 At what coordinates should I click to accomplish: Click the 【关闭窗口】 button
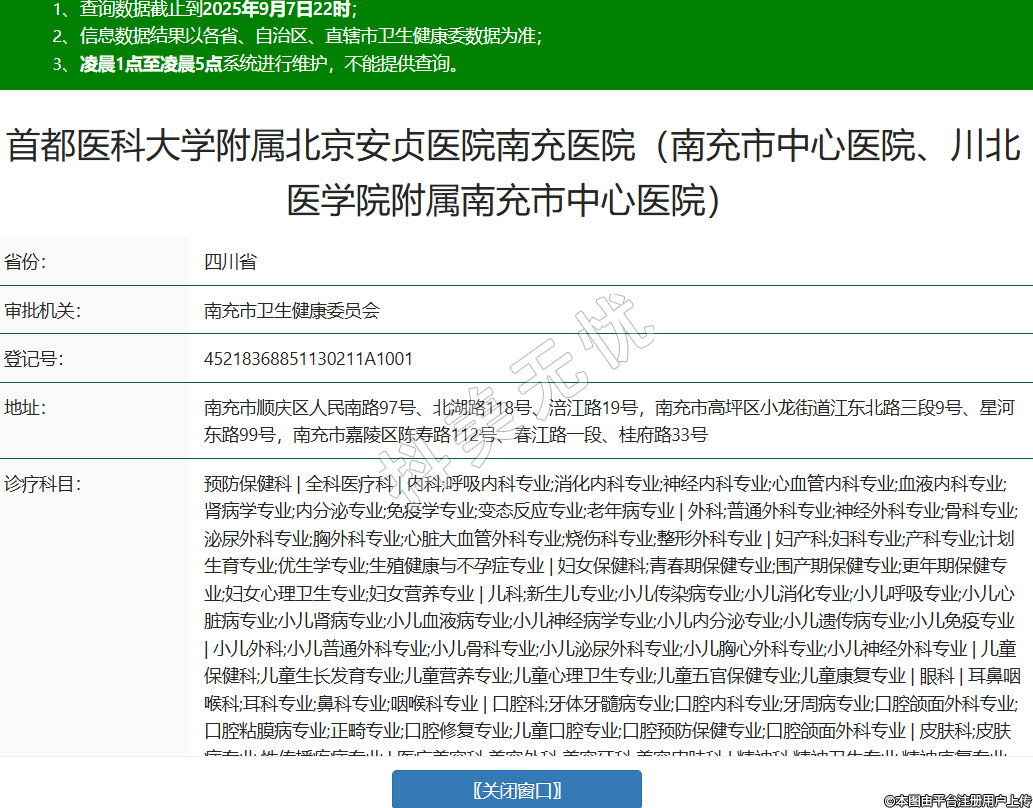coord(516,790)
